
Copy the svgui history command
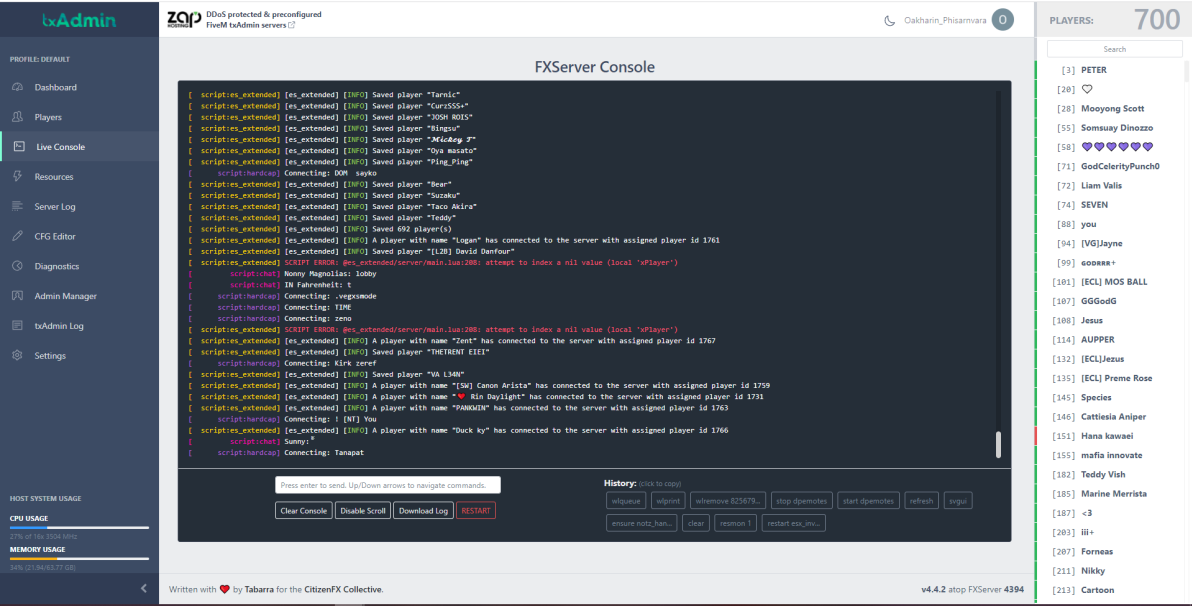coord(958,500)
